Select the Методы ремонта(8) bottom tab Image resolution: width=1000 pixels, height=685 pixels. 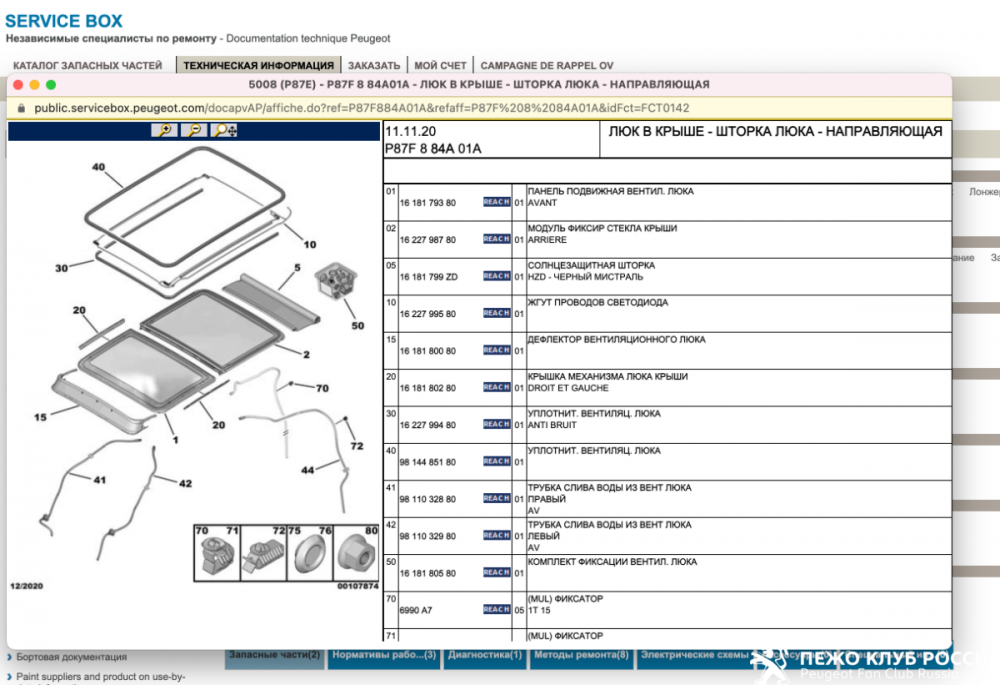pos(581,656)
